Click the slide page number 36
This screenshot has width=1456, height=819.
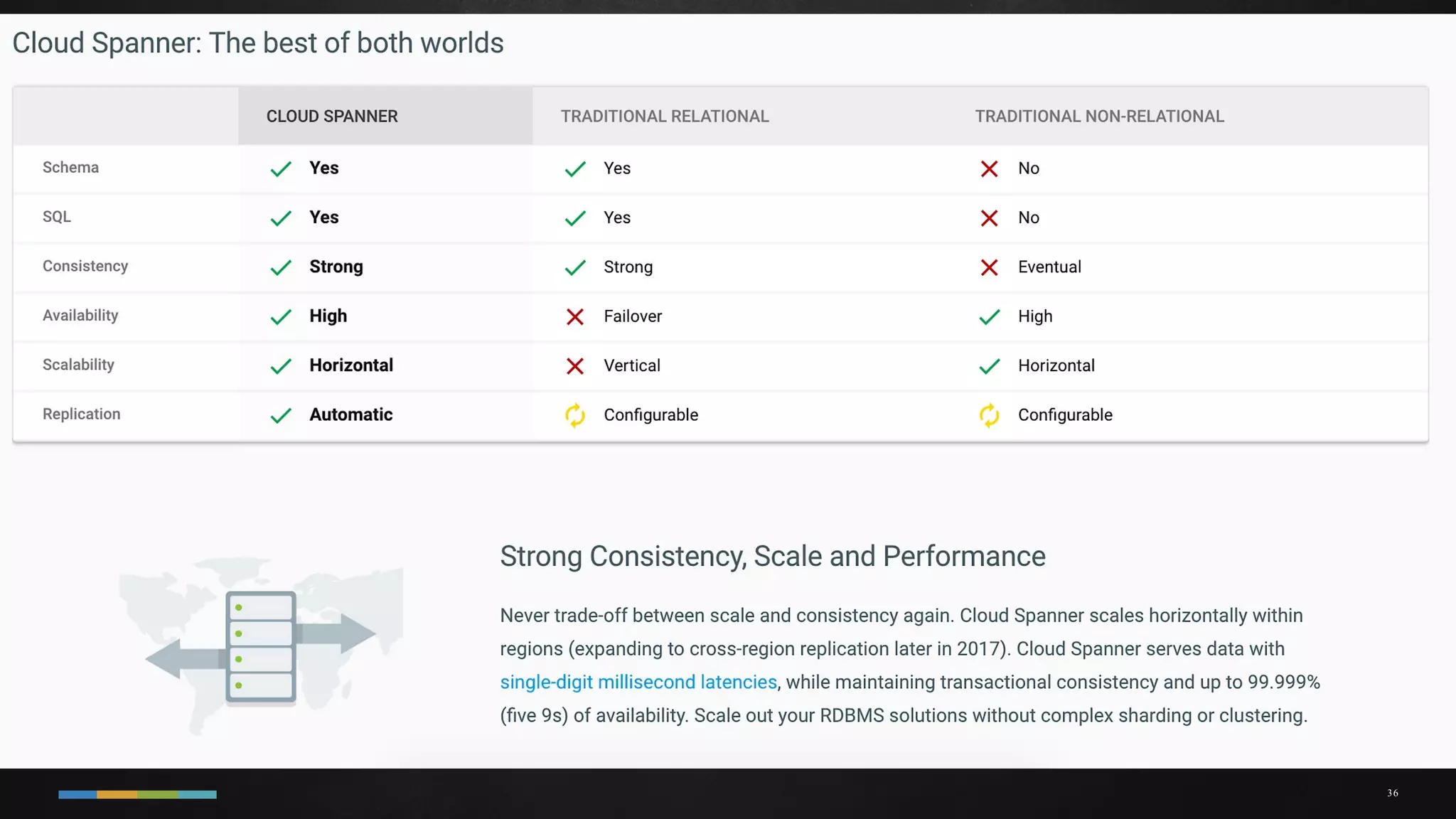1392,793
